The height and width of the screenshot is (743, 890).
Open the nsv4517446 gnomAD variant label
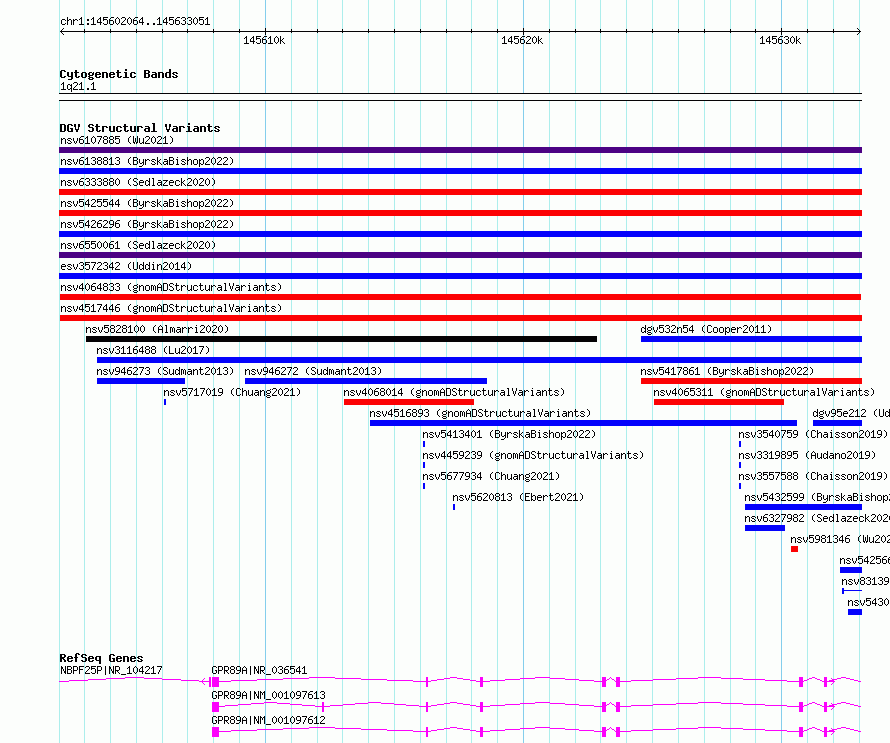click(171, 308)
